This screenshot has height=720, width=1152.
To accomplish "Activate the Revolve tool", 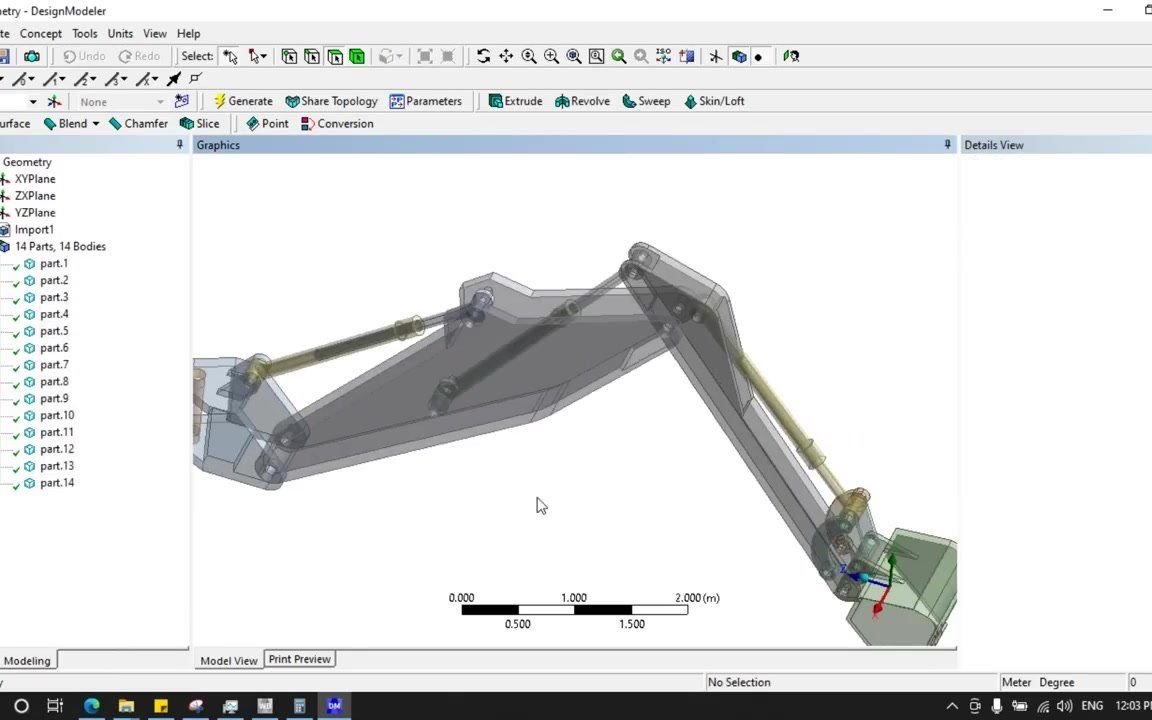I will 582,101.
